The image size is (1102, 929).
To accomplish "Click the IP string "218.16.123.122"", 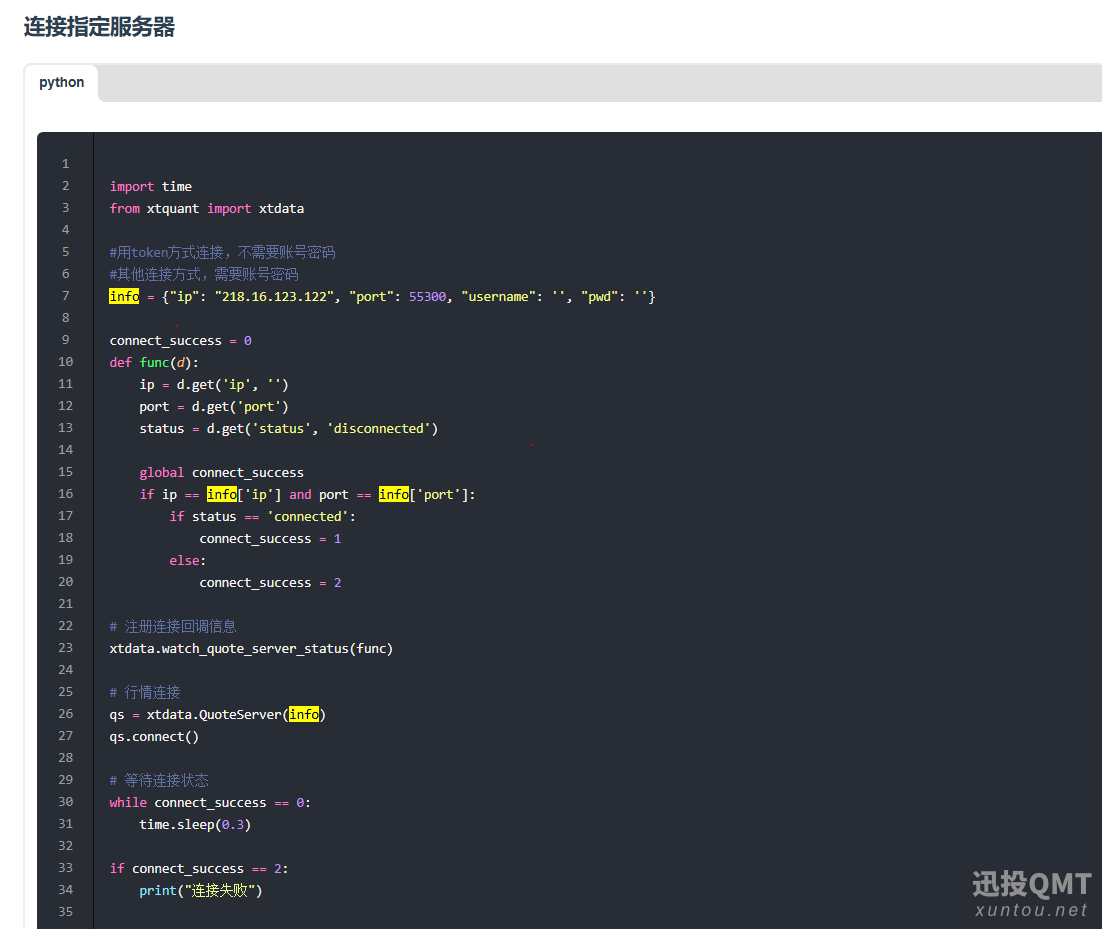I will 274,297.
